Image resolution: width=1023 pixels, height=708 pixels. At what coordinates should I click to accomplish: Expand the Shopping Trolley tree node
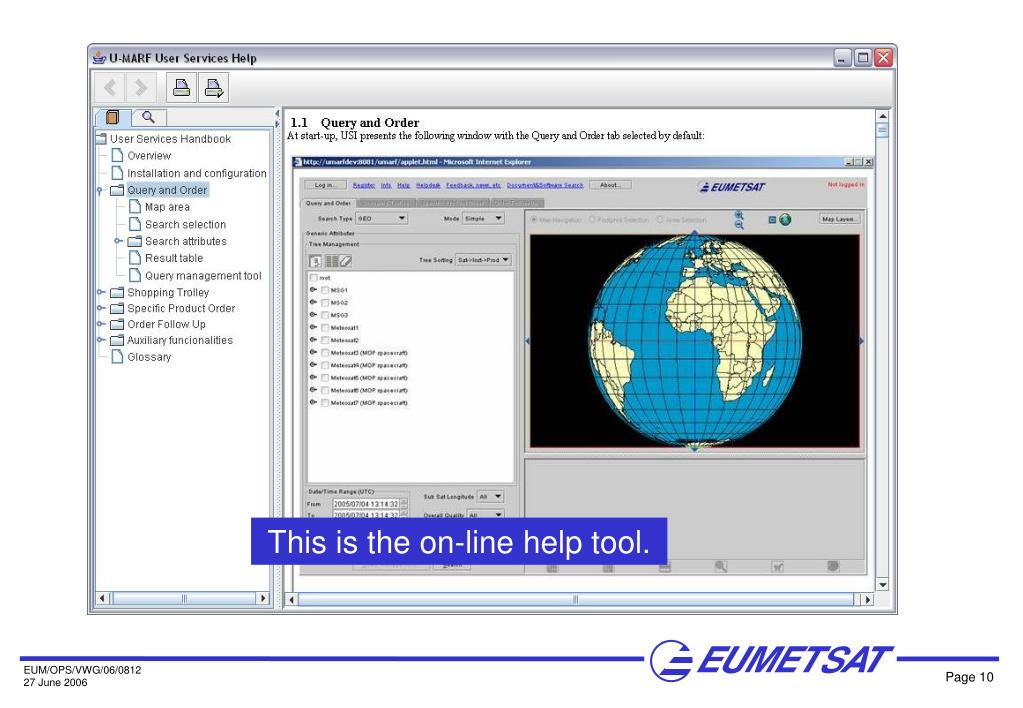pyautogui.click(x=100, y=292)
